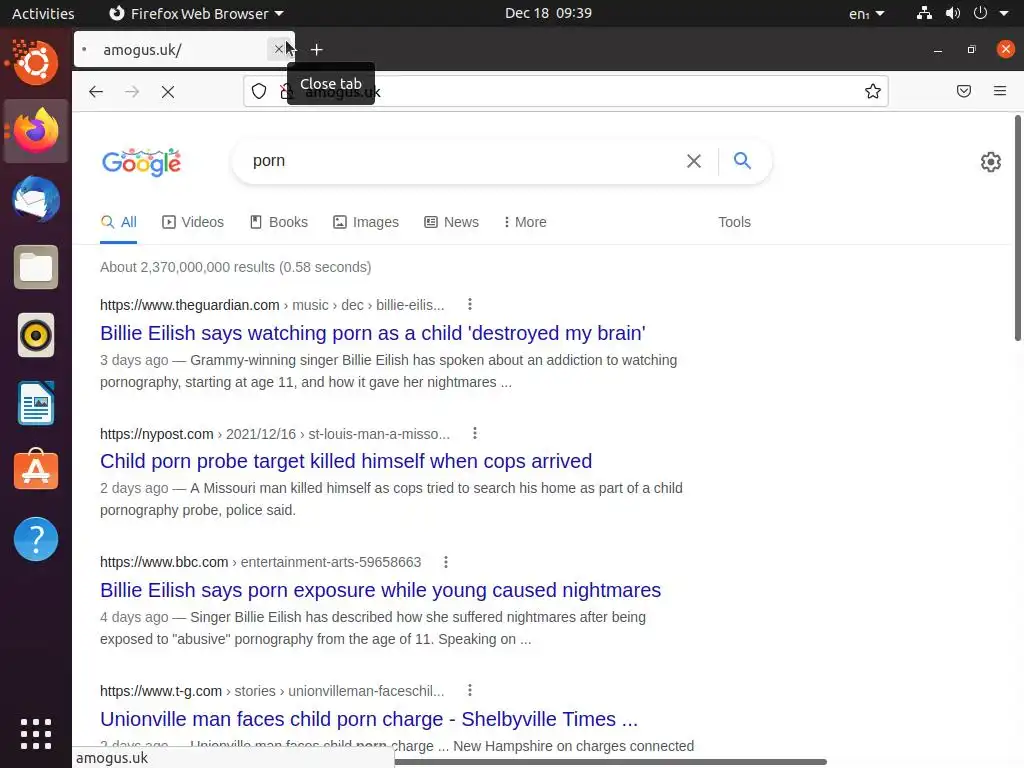Close the amogus.uk tab

(279, 49)
